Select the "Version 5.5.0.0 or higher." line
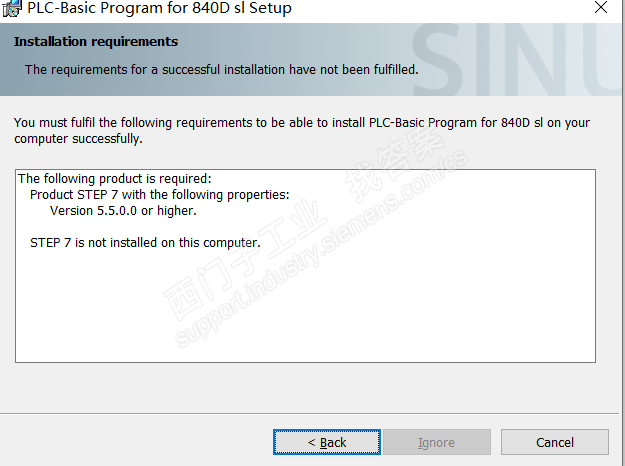 click(123, 211)
